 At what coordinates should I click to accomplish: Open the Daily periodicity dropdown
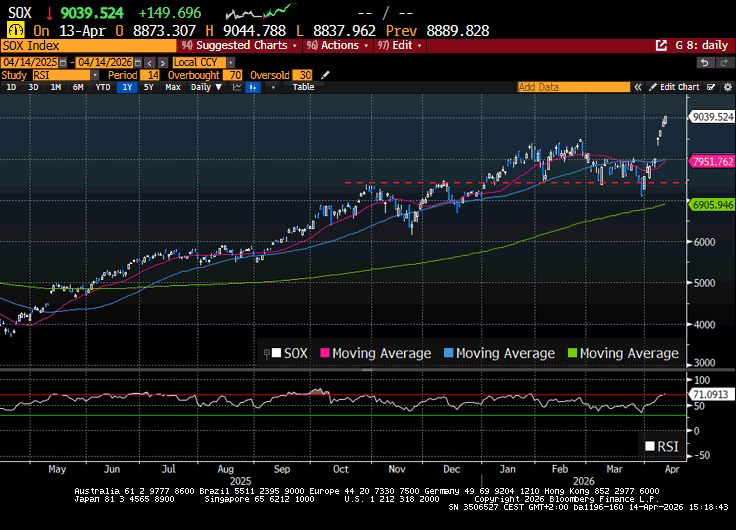[206, 87]
